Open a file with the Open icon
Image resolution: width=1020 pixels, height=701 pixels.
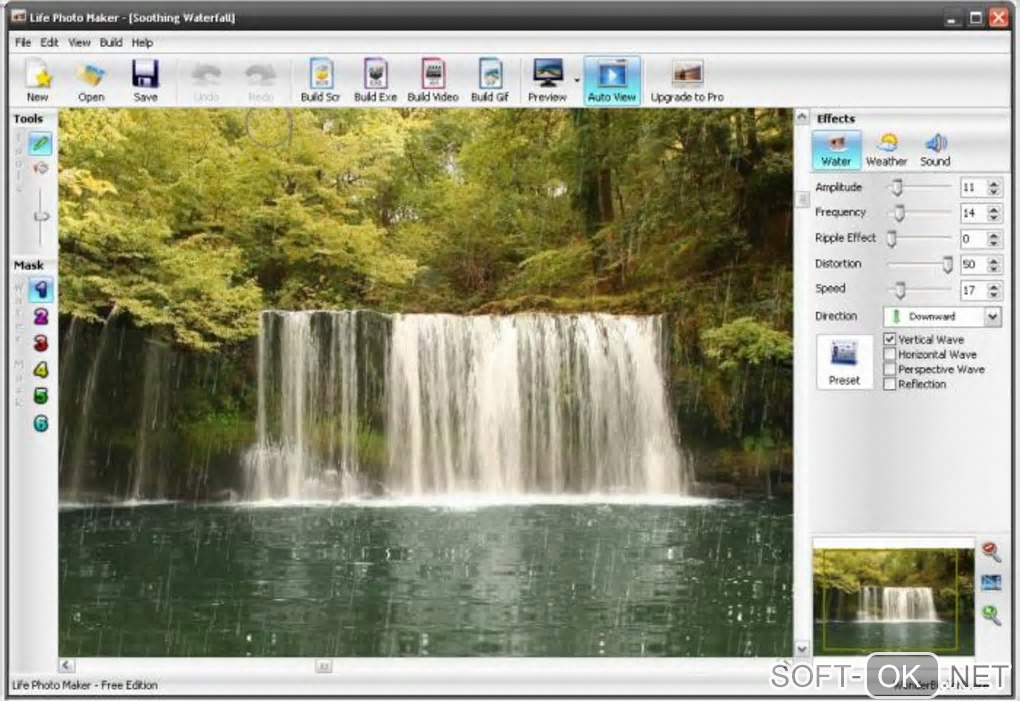(x=91, y=80)
